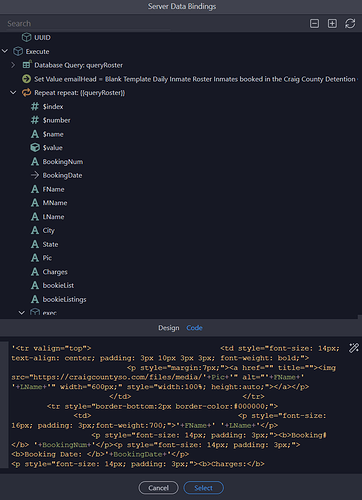Screen dimensions: 362x500
Task: Click the Cancel button
Action: (158, 488)
